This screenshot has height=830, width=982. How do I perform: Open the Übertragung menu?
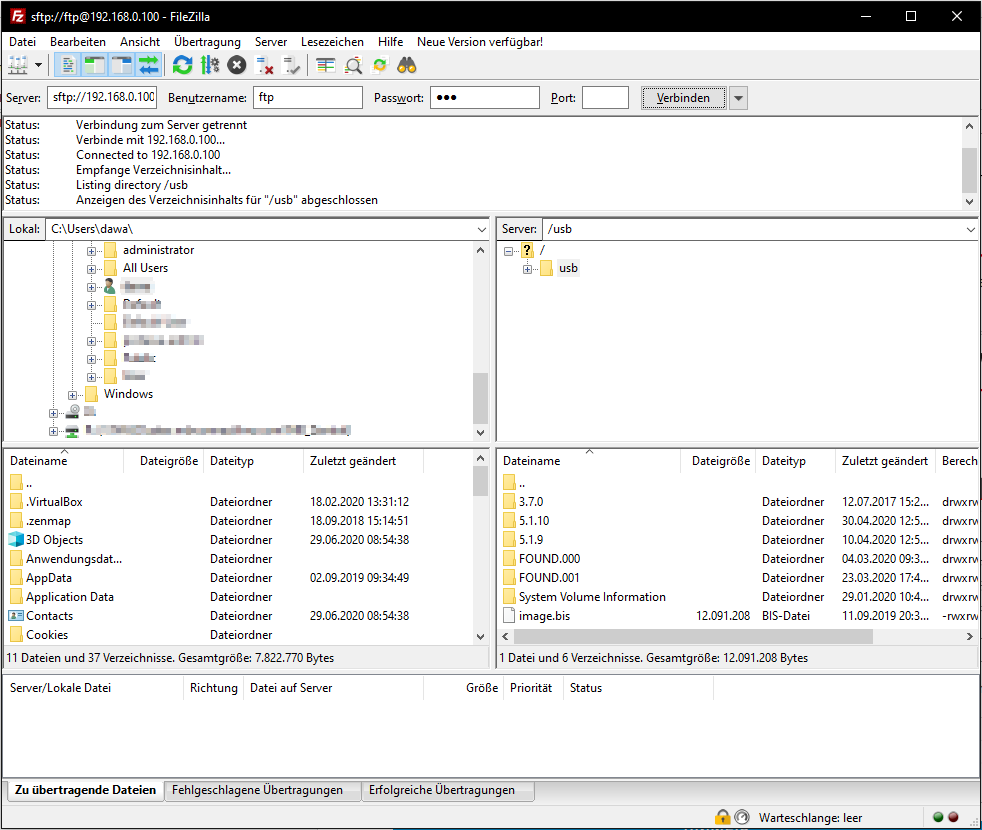207,42
